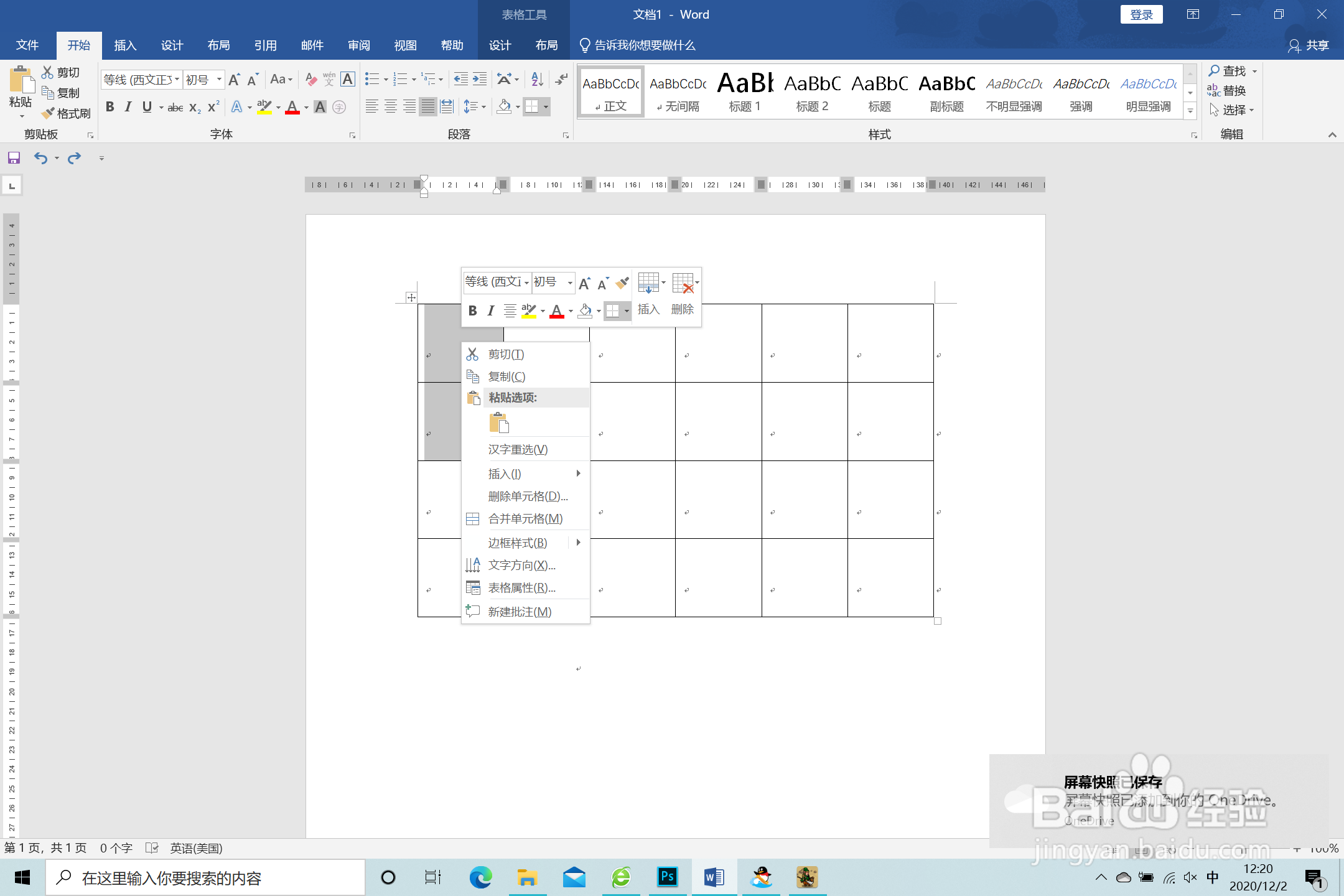
Task: Apply the red font color swatch in ribbon
Action: click(x=292, y=107)
